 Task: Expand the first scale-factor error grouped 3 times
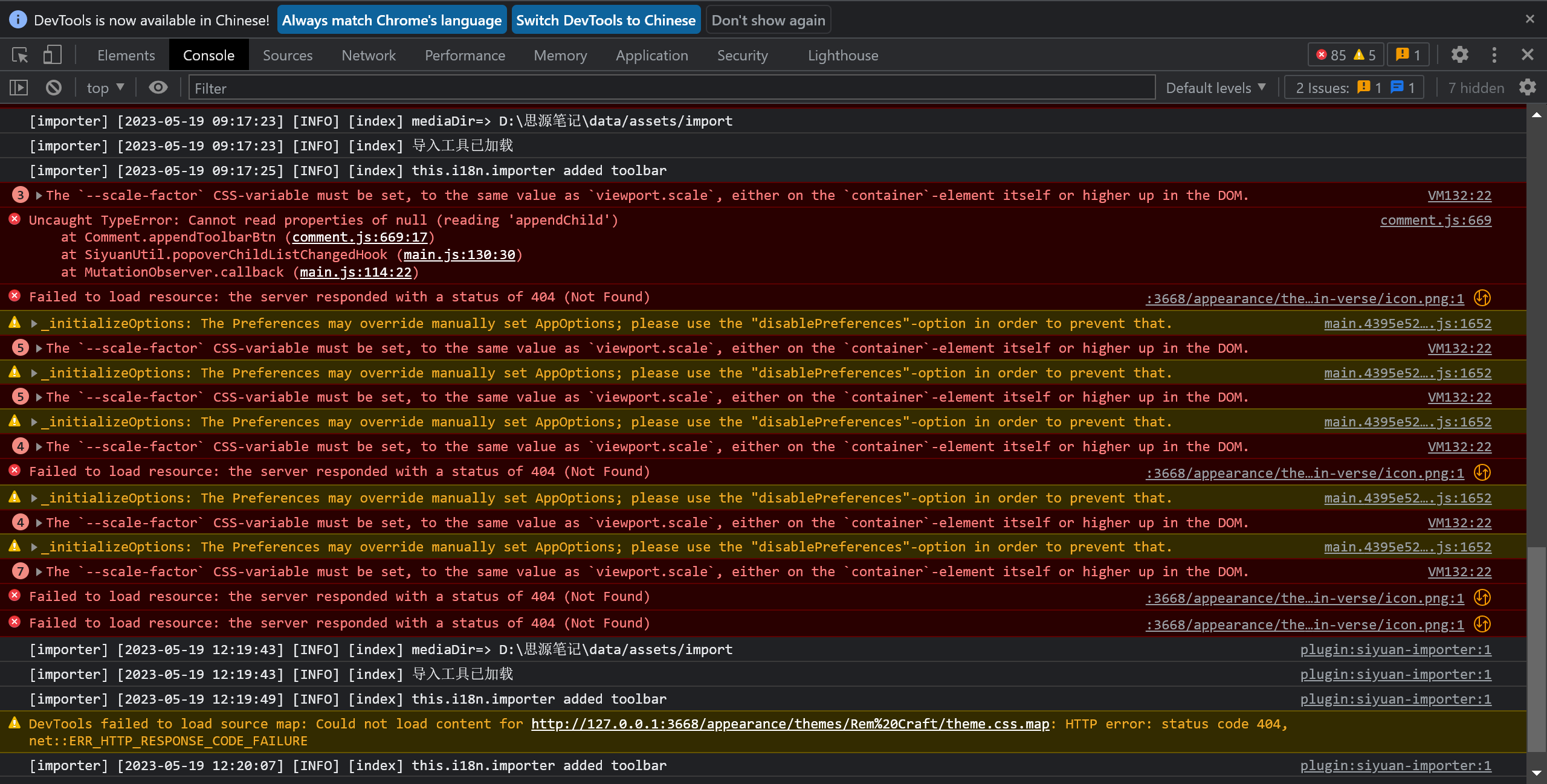coord(39,195)
